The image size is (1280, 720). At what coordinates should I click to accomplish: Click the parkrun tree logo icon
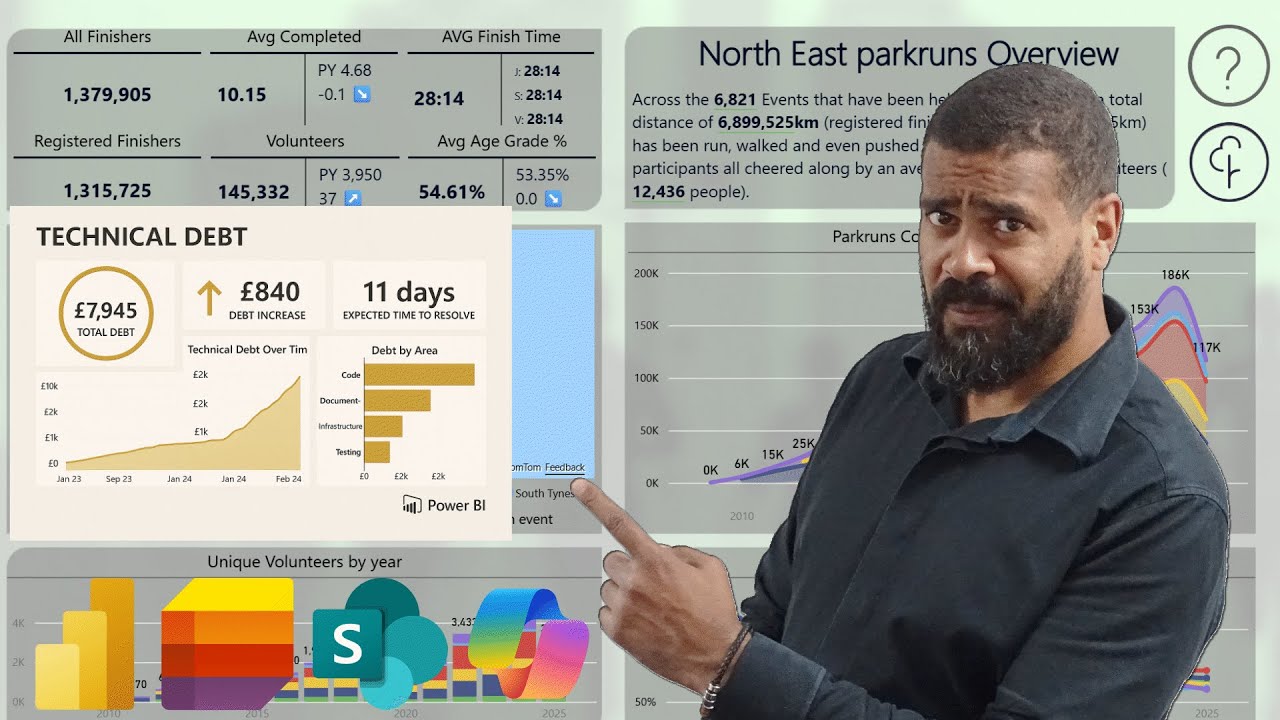(x=1229, y=162)
